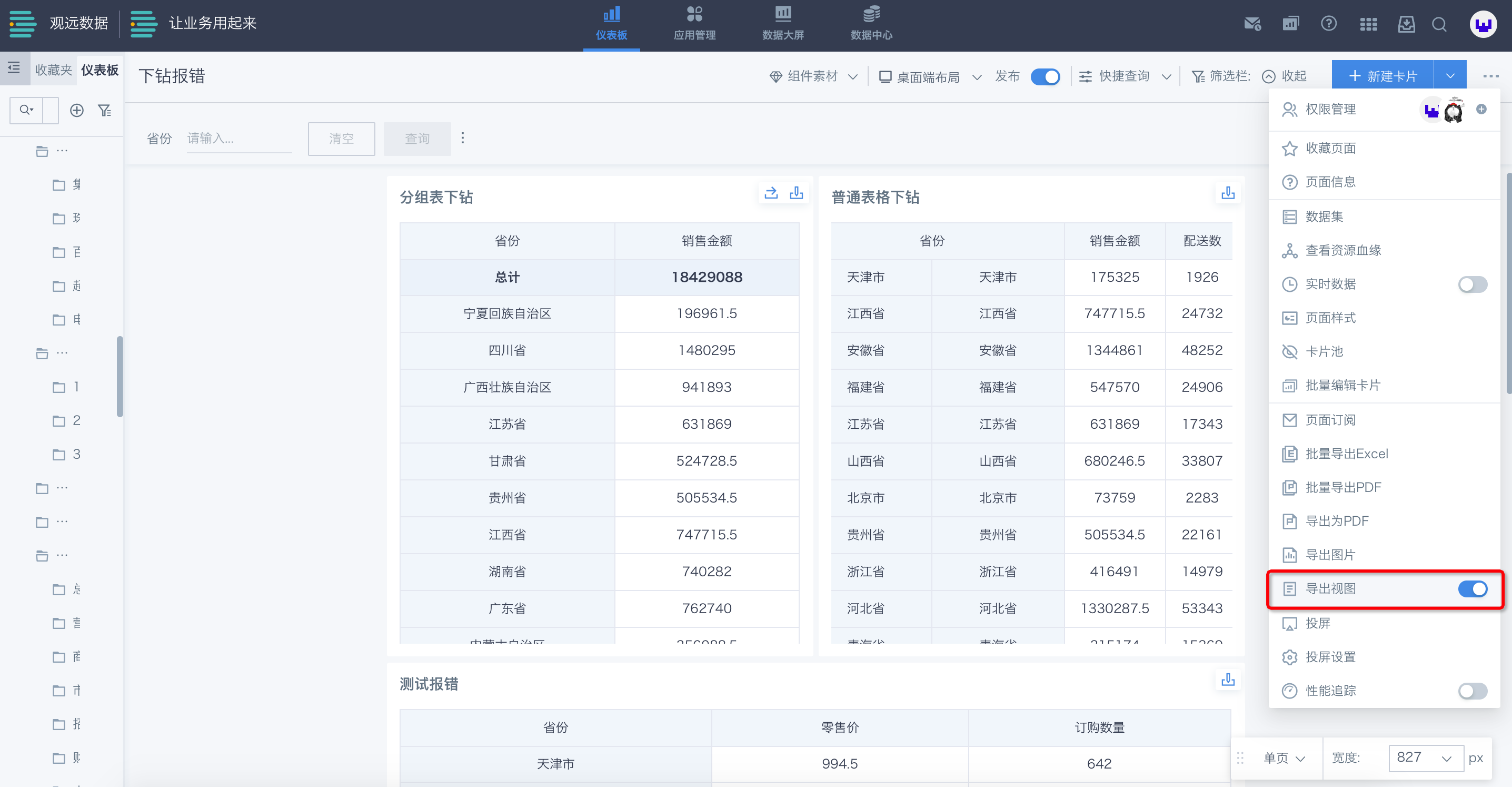
Task: Click the share icon on 分组表下钻 card
Action: pyautogui.click(x=771, y=193)
